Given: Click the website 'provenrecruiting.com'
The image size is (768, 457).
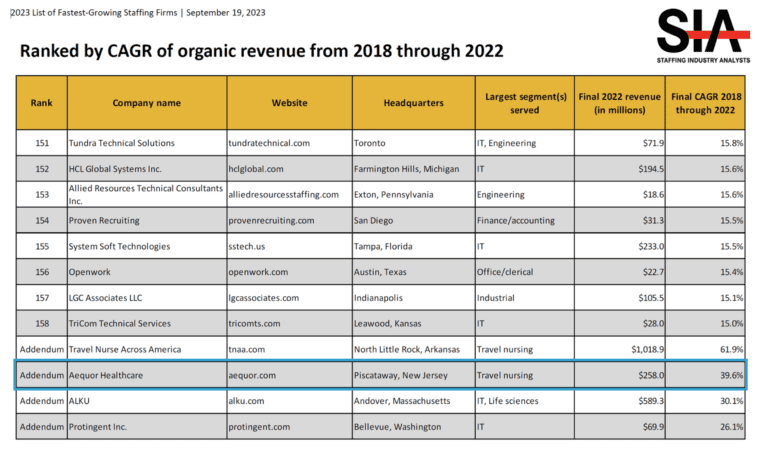Looking at the screenshot, I should [271, 220].
